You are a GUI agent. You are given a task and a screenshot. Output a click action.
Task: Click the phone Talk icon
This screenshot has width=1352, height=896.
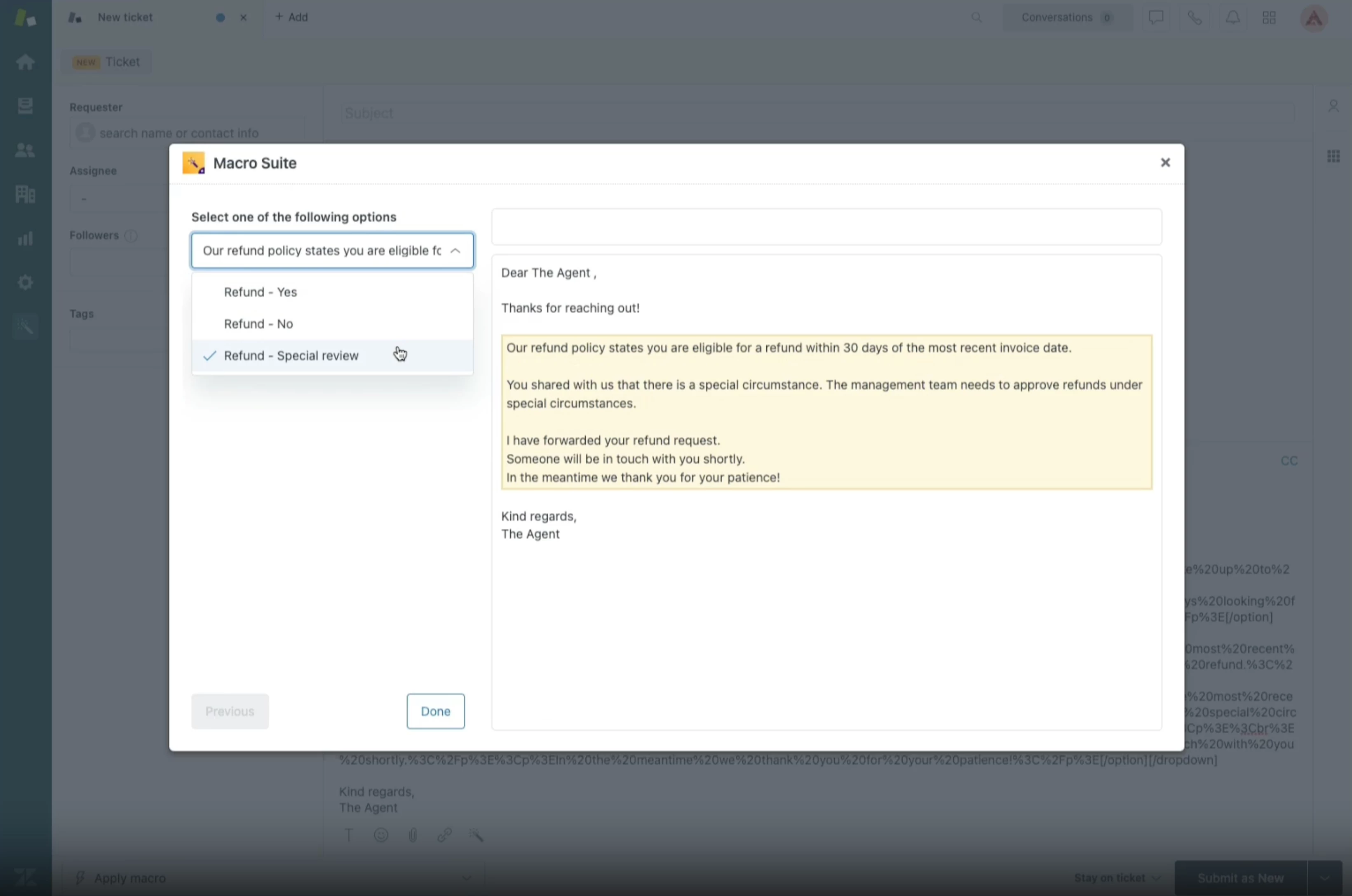1194,18
